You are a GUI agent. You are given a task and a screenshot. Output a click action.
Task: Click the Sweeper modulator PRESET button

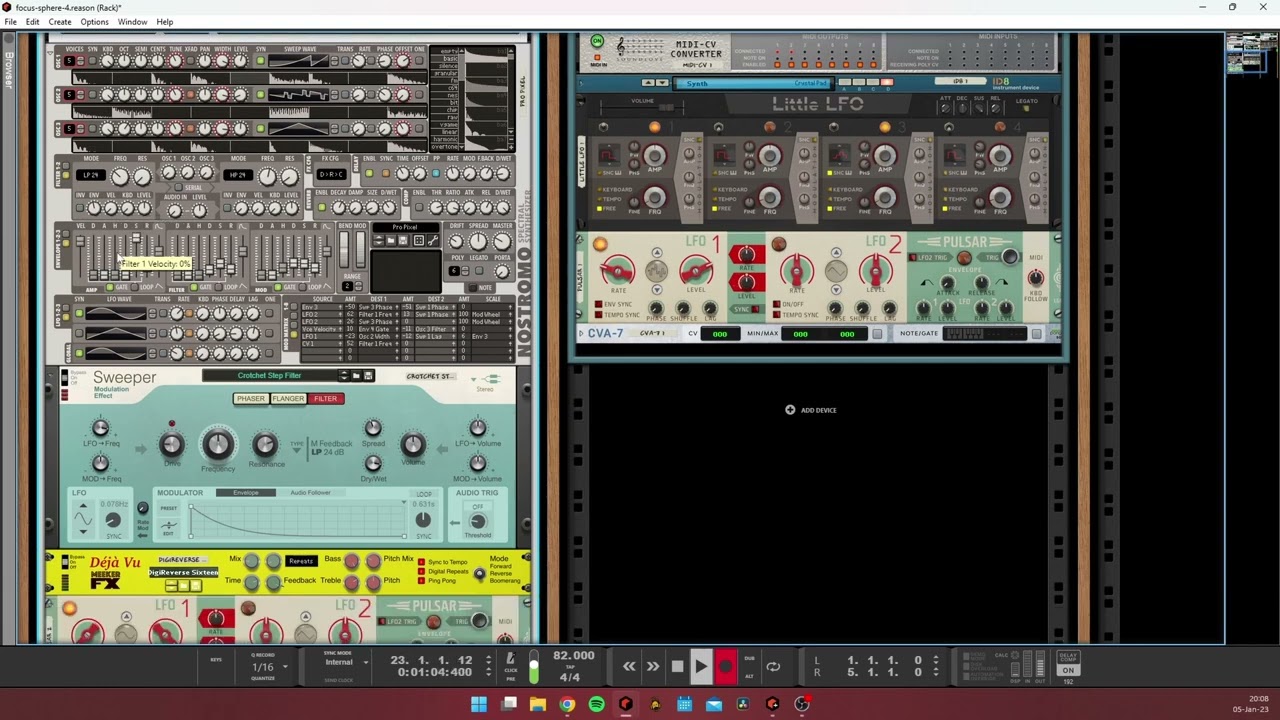pos(168,508)
